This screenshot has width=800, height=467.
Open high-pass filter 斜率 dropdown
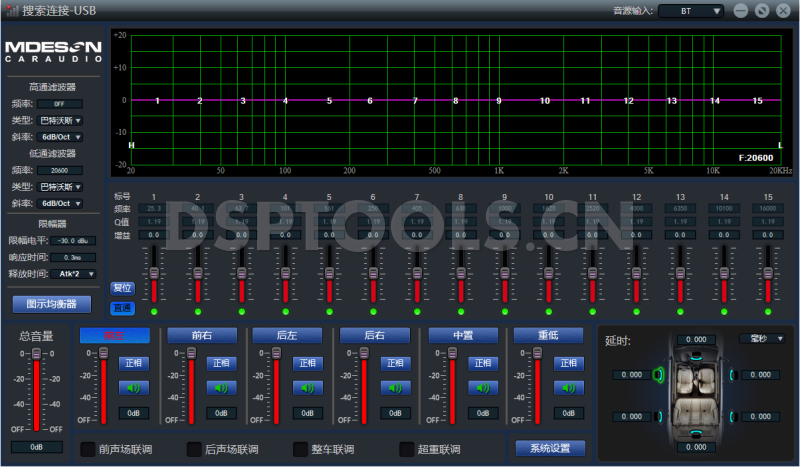[x=60, y=137]
